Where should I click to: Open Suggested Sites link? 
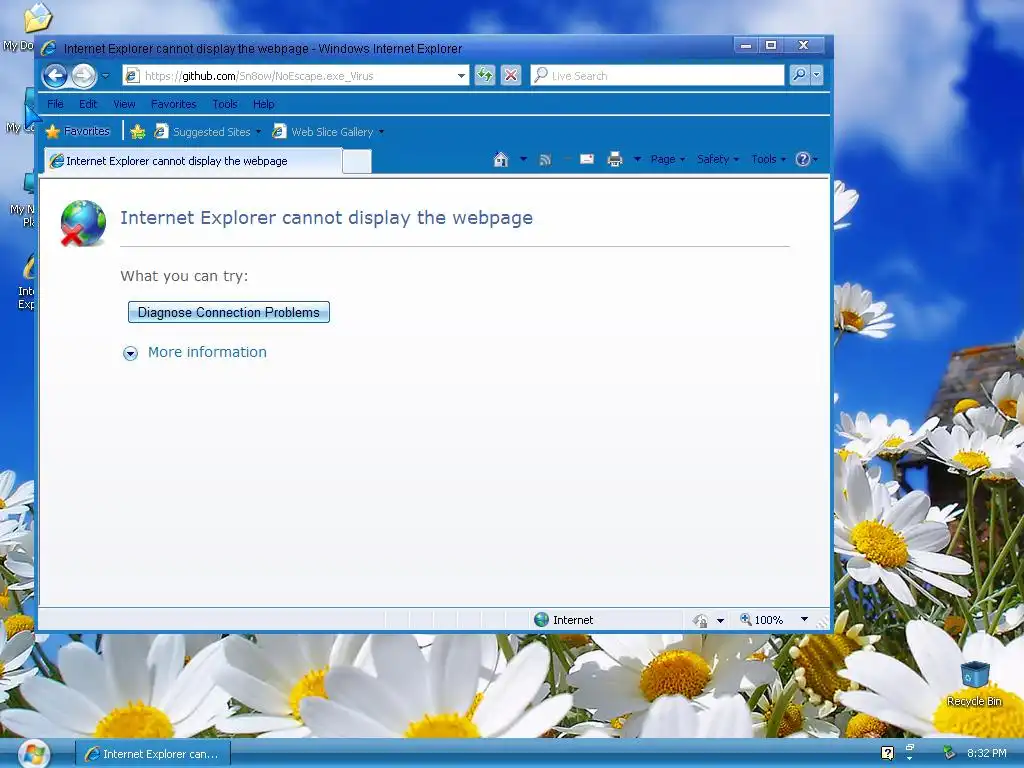pyautogui.click(x=208, y=132)
